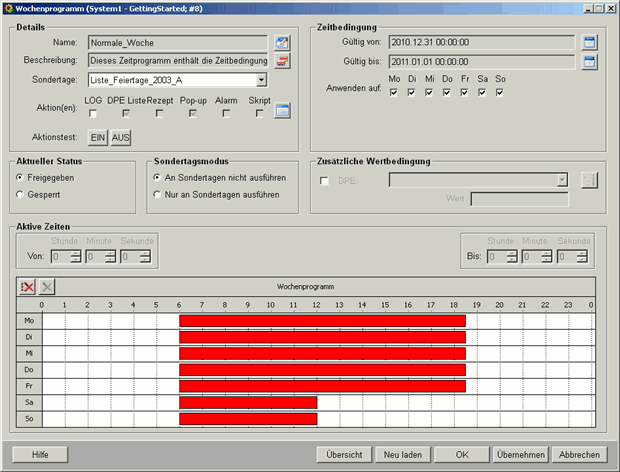The height and width of the screenshot is (472, 620).
Task: Enable the LOG action checkbox
Action: (x=93, y=114)
